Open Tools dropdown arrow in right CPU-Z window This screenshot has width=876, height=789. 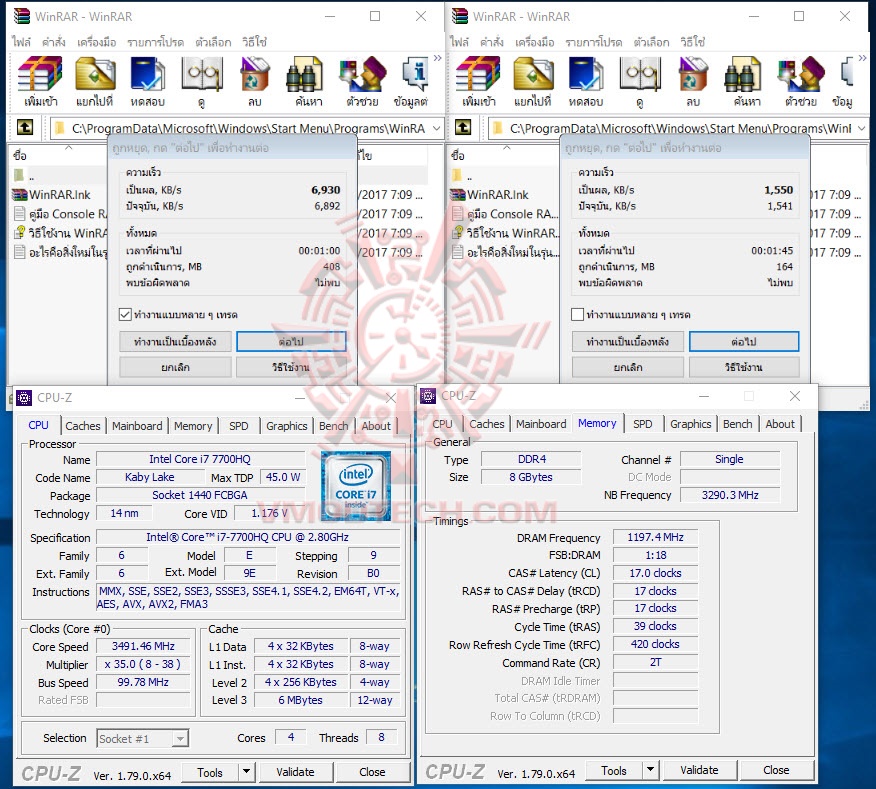[x=650, y=770]
